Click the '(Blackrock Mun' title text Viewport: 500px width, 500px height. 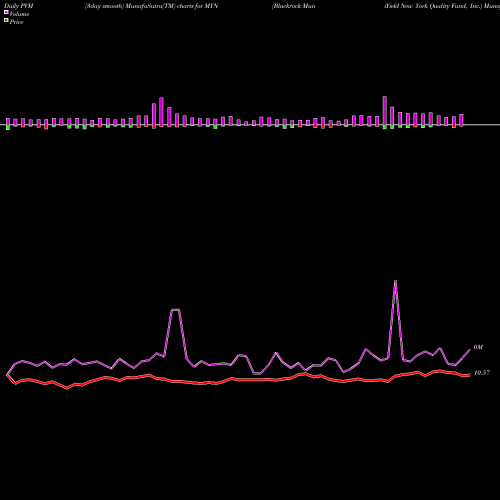[x=293, y=6]
